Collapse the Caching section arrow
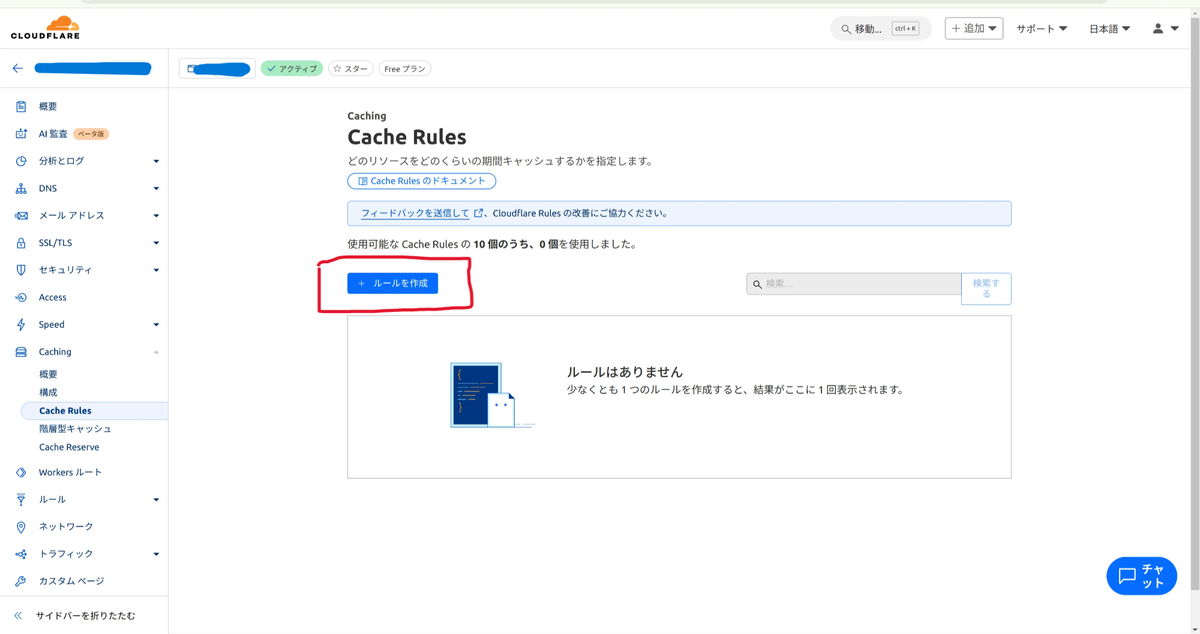The height and width of the screenshot is (634, 1200). (156, 352)
